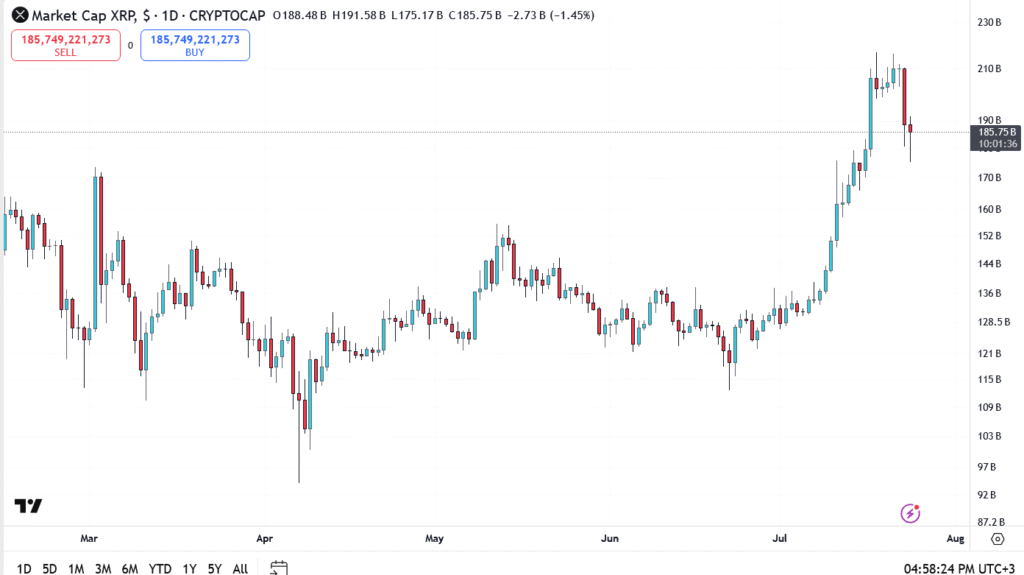Open the UTC+3 timezone menu
The width and height of the screenshot is (1024, 575).
996,568
